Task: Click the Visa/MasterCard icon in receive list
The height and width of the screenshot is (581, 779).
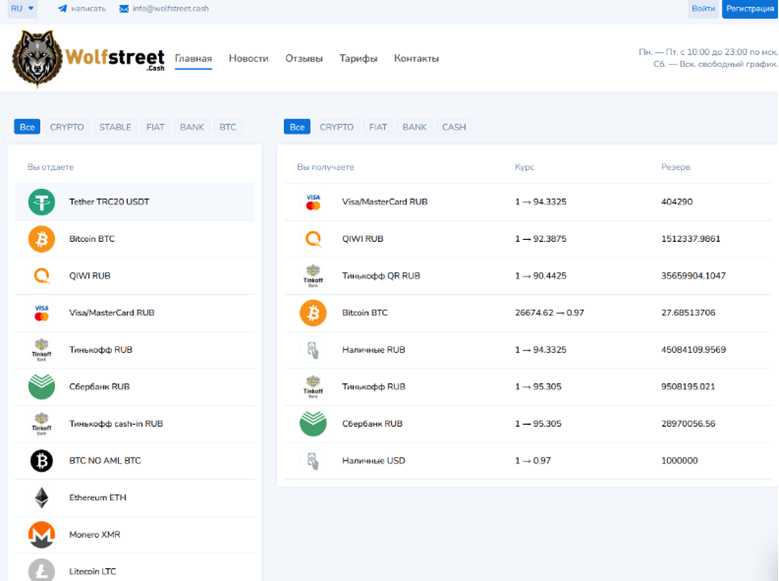Action: coord(313,202)
